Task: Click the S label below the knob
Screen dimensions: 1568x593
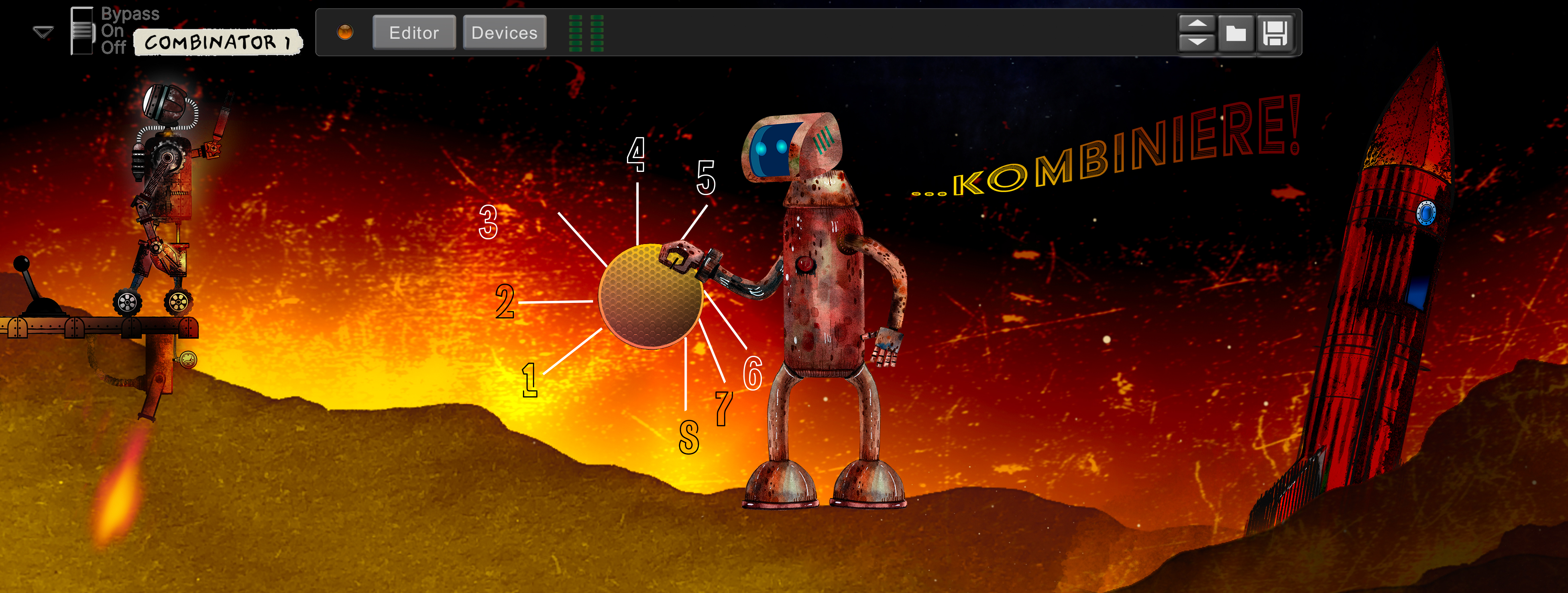Action: pyautogui.click(x=688, y=437)
